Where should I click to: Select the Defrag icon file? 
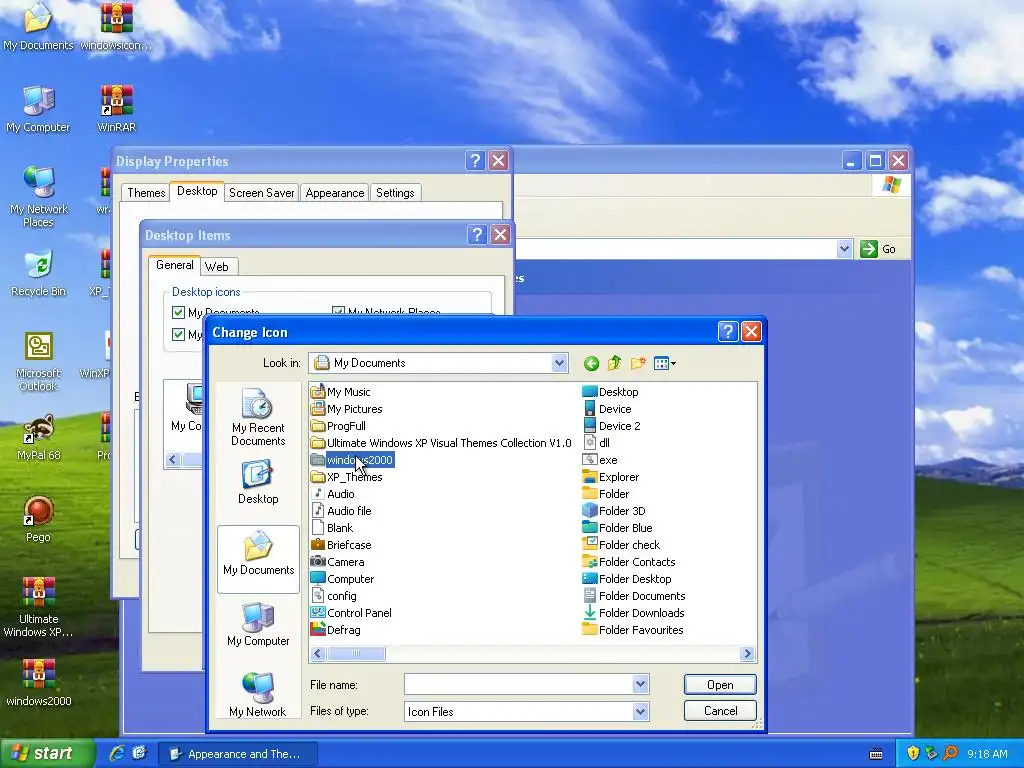click(336, 630)
